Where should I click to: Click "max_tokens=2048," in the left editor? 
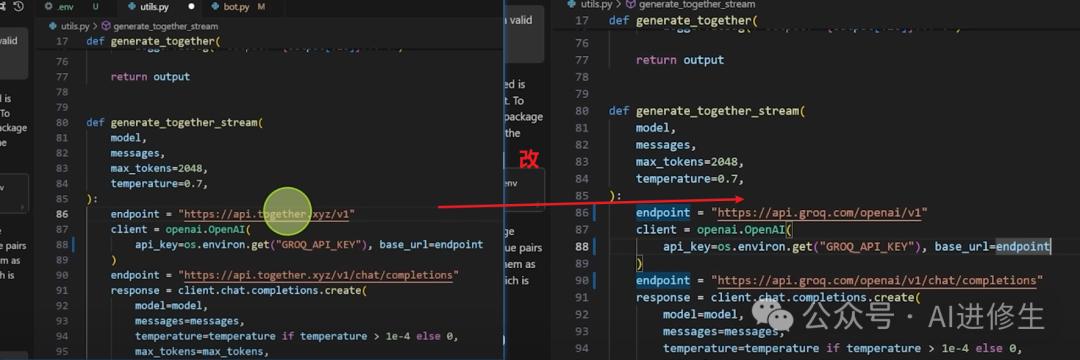(158, 168)
